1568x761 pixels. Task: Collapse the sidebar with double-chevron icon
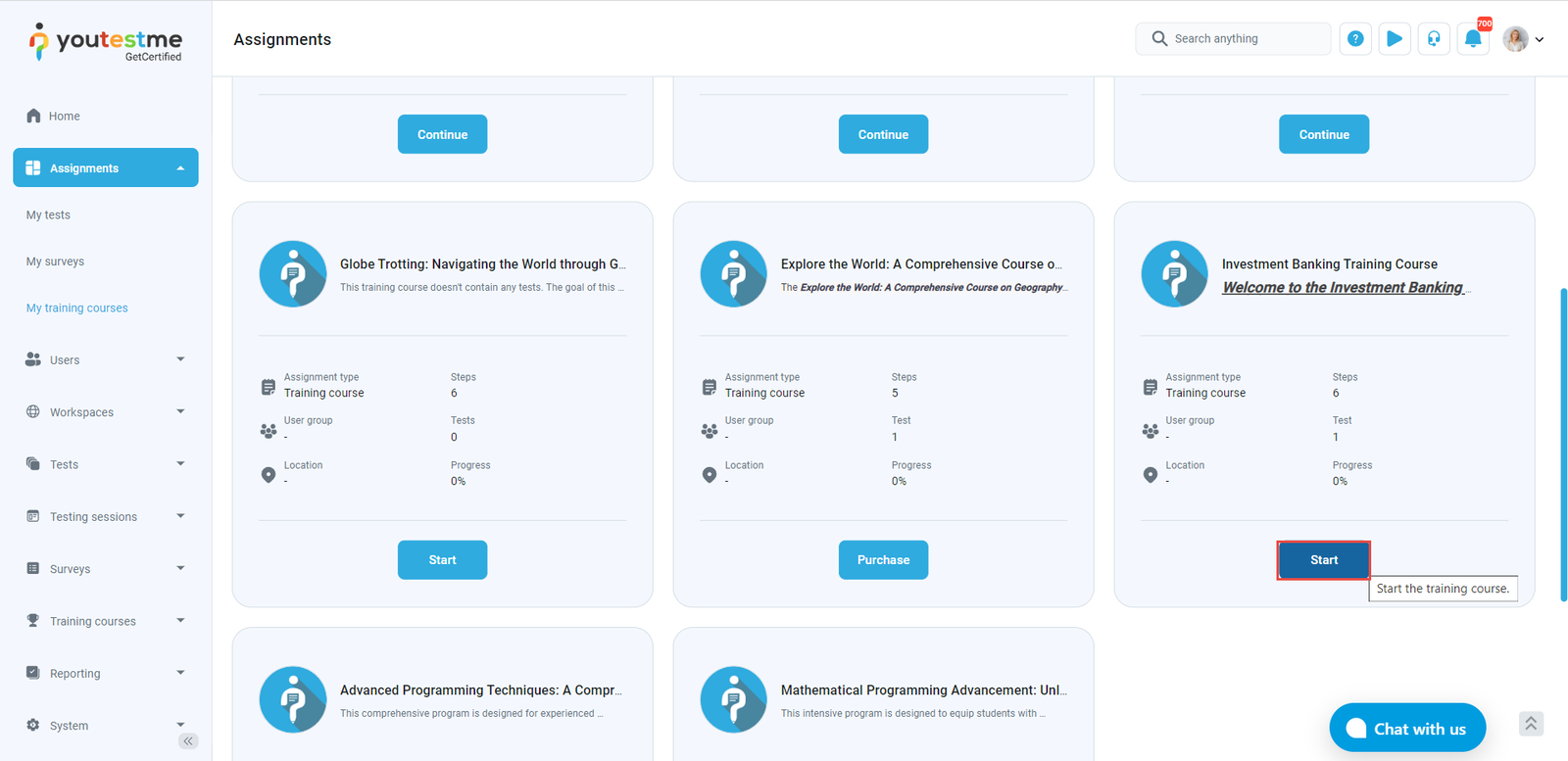point(188,741)
